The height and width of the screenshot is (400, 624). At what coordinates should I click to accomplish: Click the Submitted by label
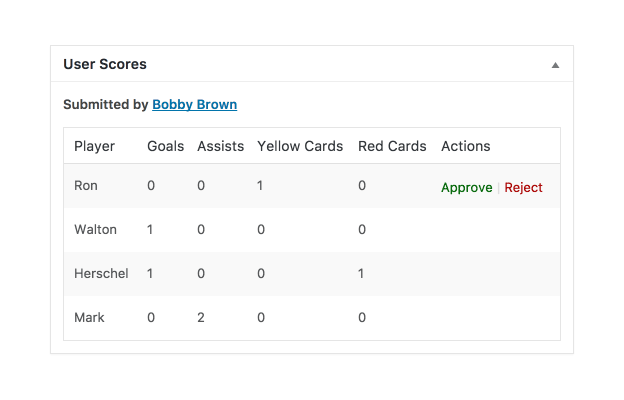pos(105,104)
